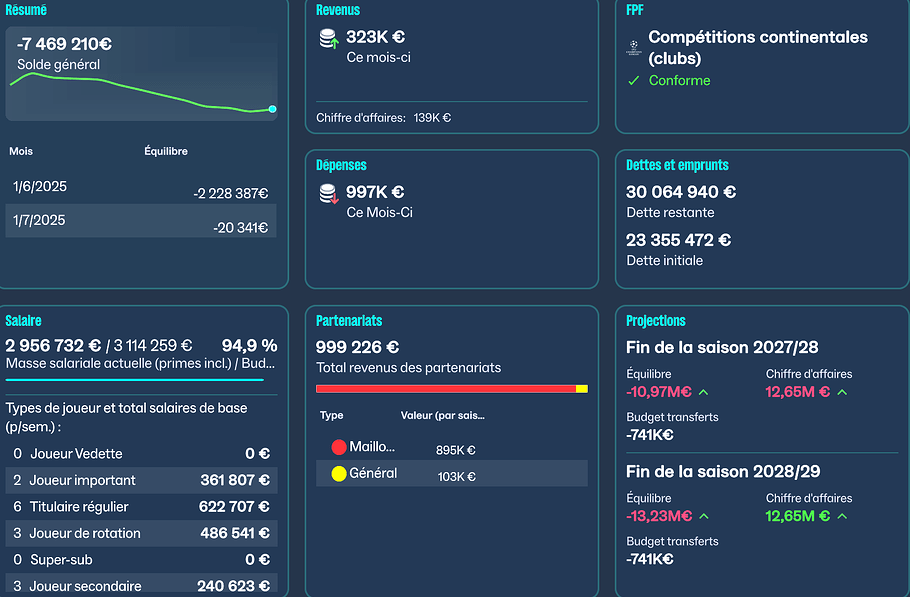Open the Résumé panel header

[26, 10]
